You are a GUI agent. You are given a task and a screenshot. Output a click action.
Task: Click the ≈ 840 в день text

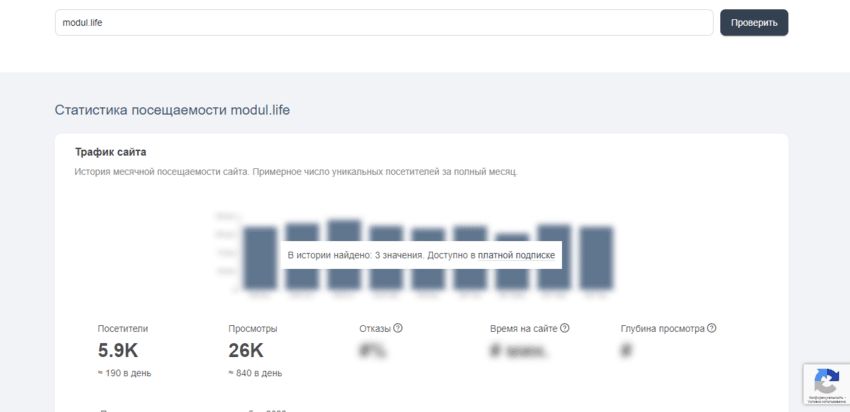[255, 373]
